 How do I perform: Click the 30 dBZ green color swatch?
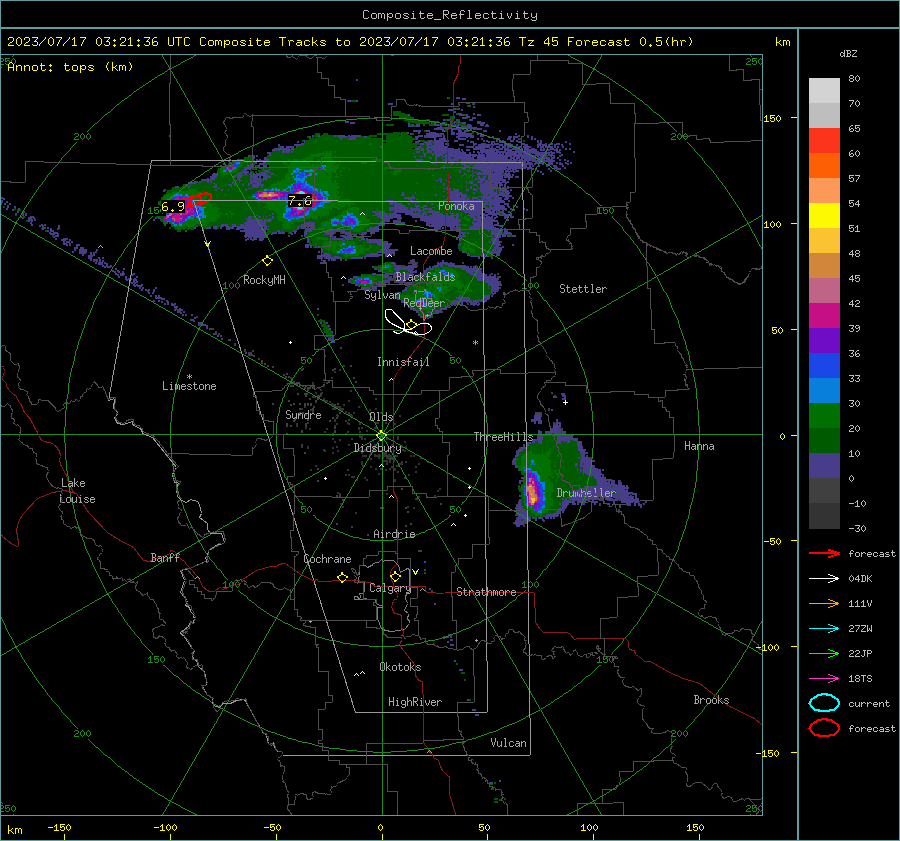tap(824, 416)
